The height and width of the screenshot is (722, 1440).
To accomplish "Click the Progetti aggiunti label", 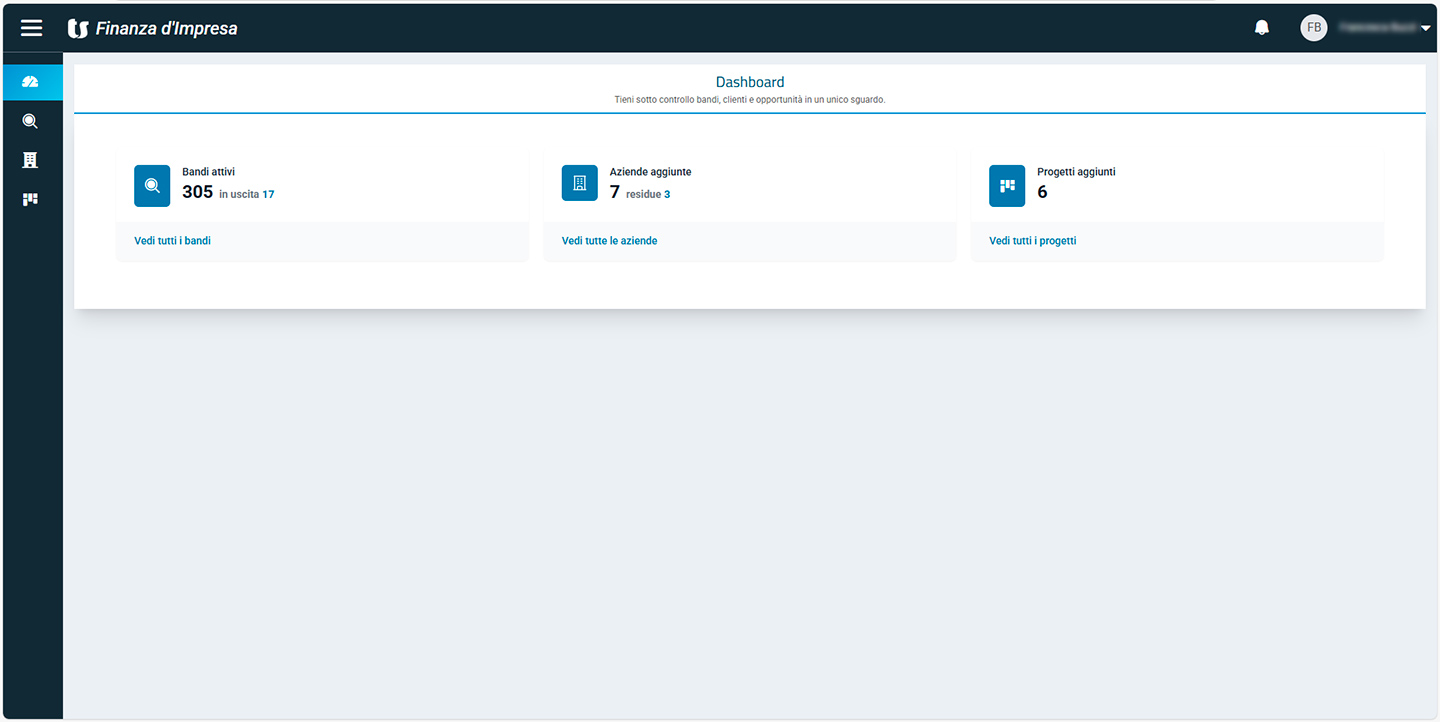I will (x=1076, y=172).
